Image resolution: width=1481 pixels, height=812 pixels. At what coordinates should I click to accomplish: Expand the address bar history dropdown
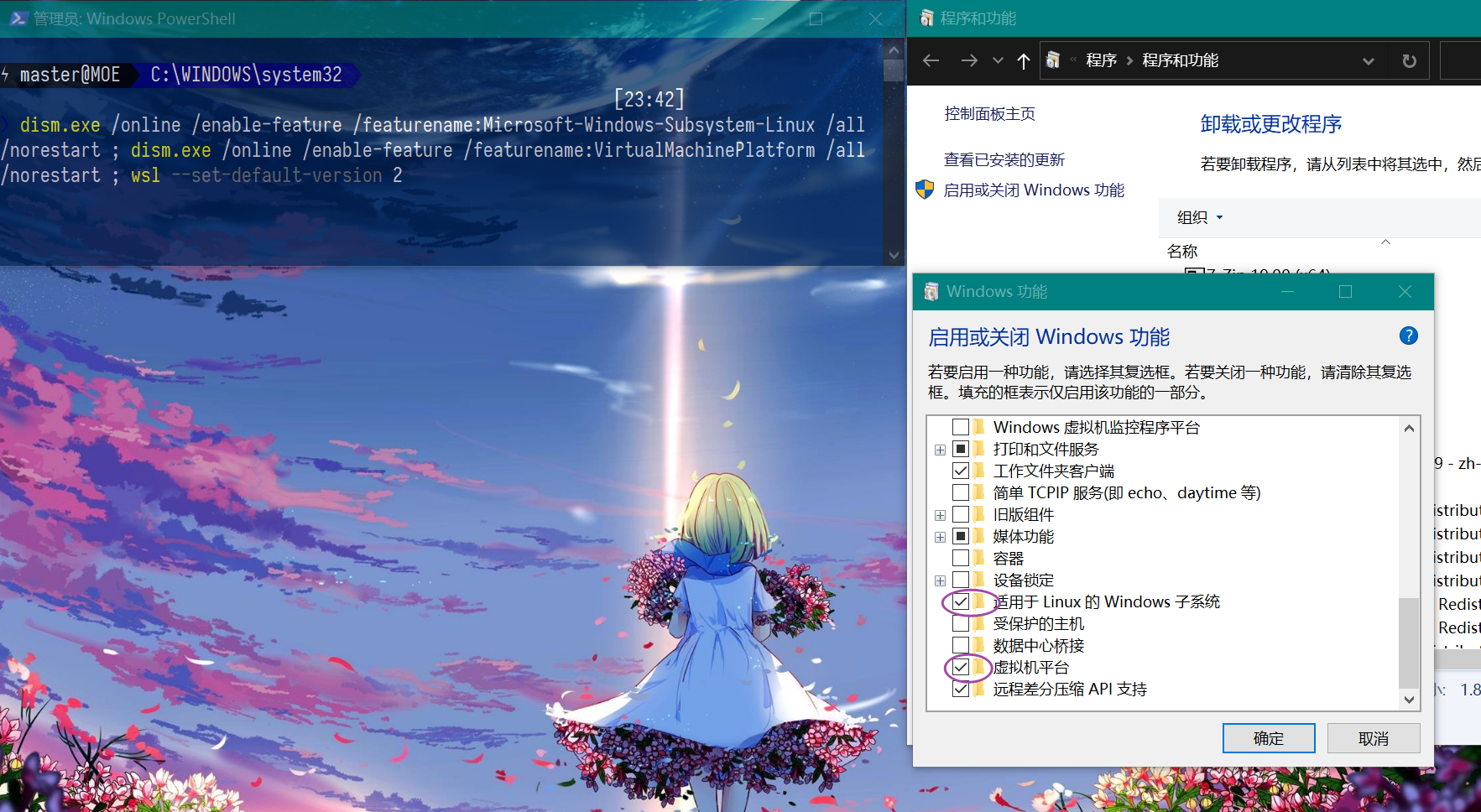pyautogui.click(x=1369, y=60)
